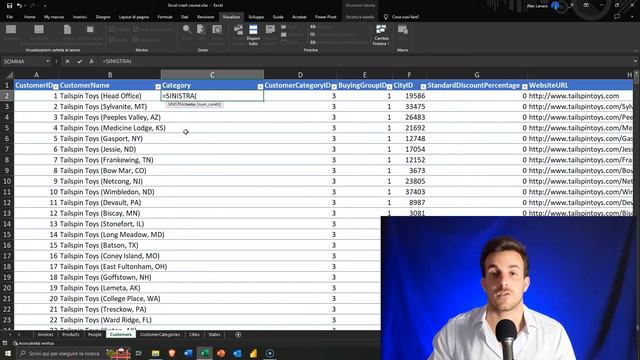Confirm the formula with checkmark icon
The image size is (640, 360).
click(x=80, y=61)
